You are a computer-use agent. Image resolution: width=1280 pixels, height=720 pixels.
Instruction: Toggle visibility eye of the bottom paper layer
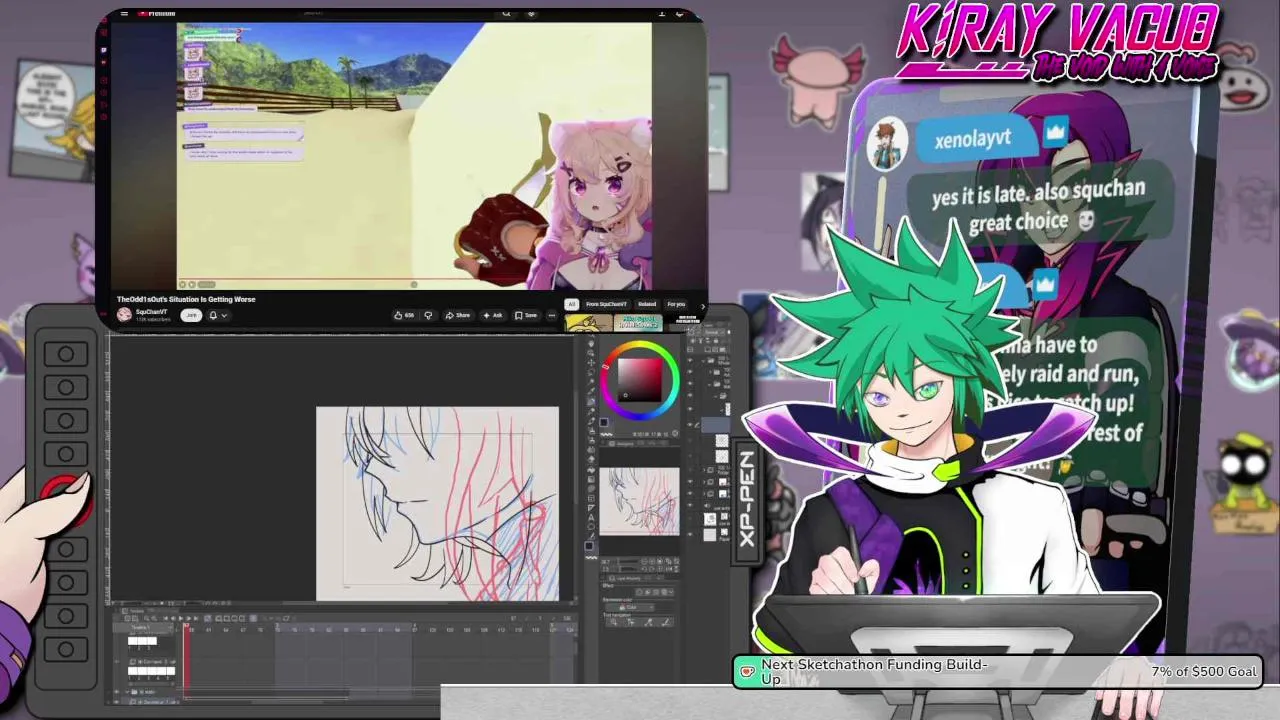[690, 534]
